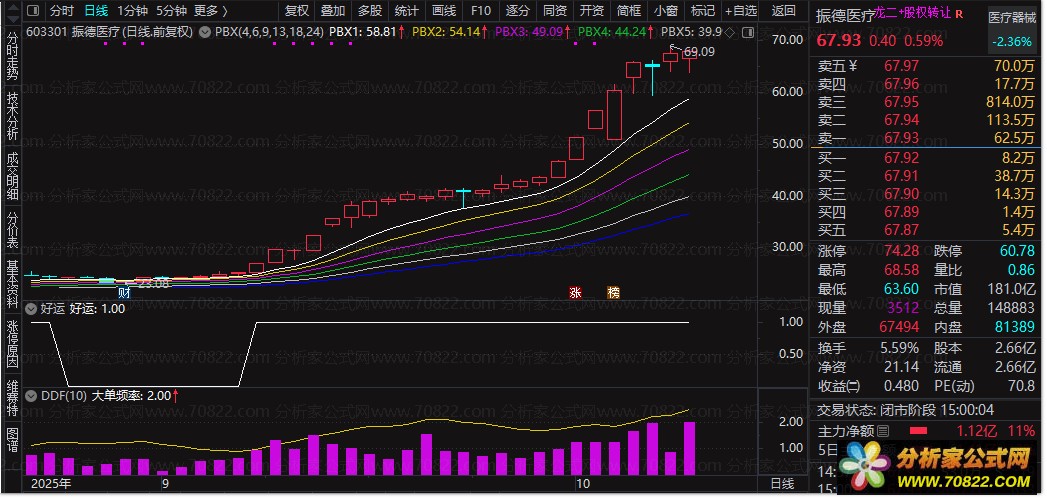Click the 逐分 toolbar button

517,11
